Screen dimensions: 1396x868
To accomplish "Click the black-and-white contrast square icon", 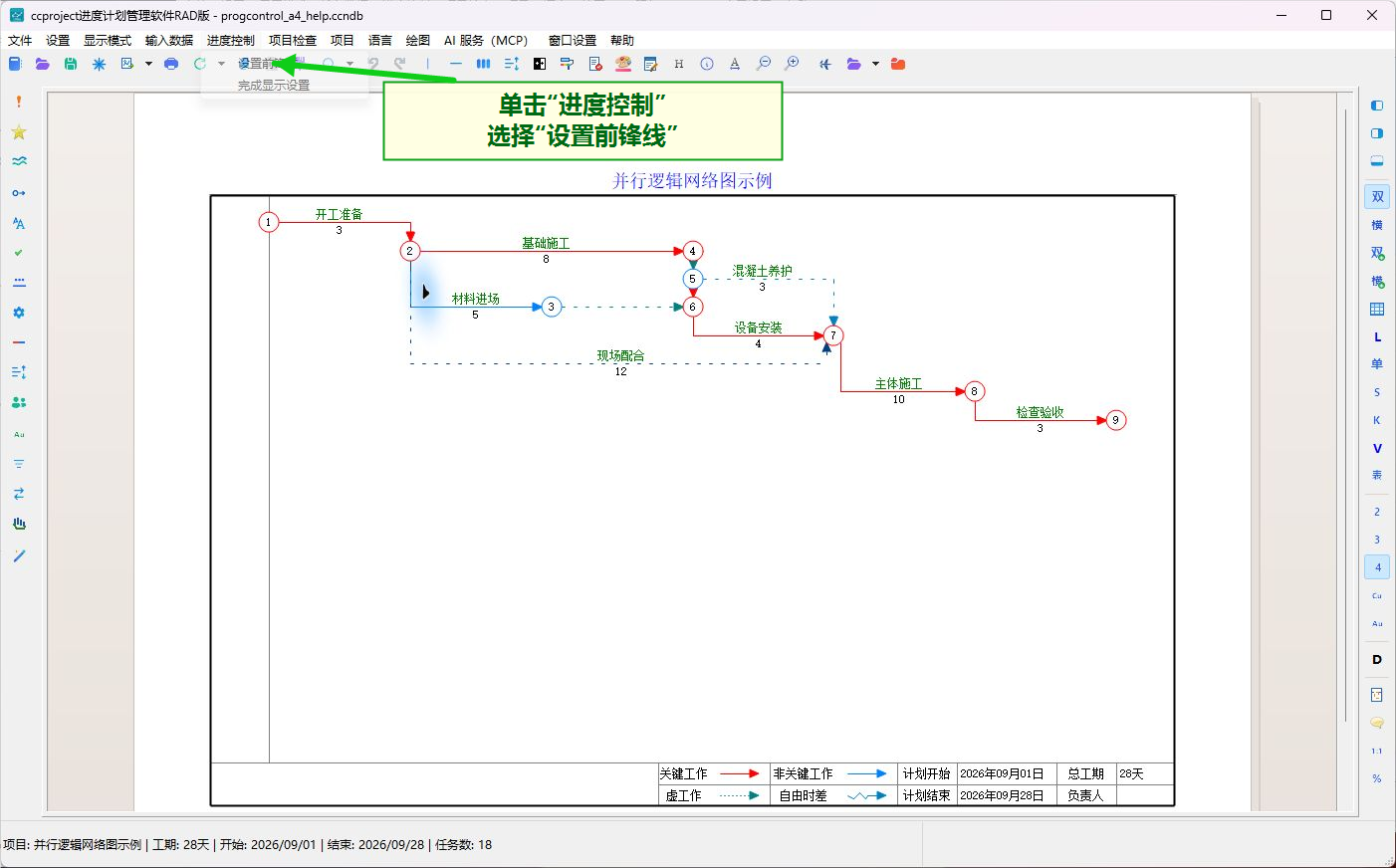I will tap(540, 64).
